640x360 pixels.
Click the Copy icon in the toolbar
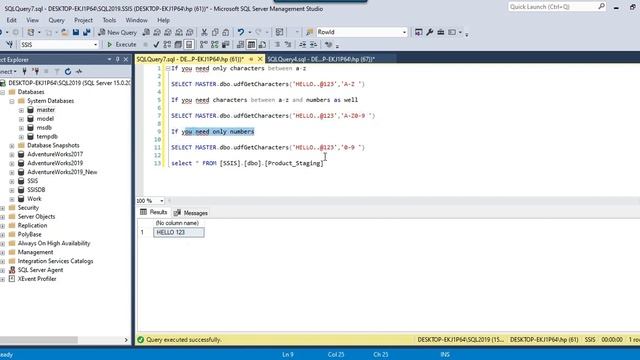click(x=215, y=32)
